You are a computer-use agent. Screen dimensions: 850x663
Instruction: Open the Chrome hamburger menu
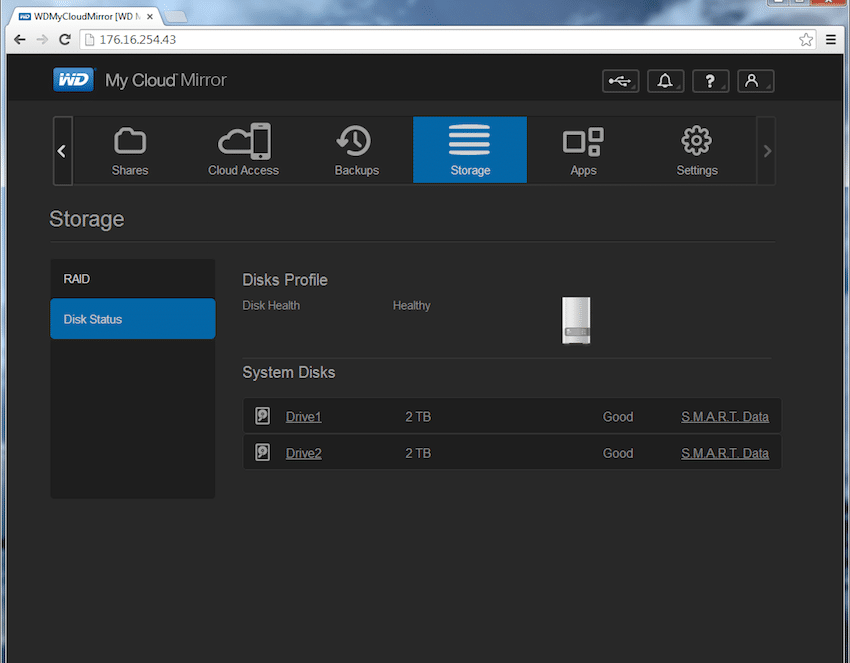(x=831, y=40)
